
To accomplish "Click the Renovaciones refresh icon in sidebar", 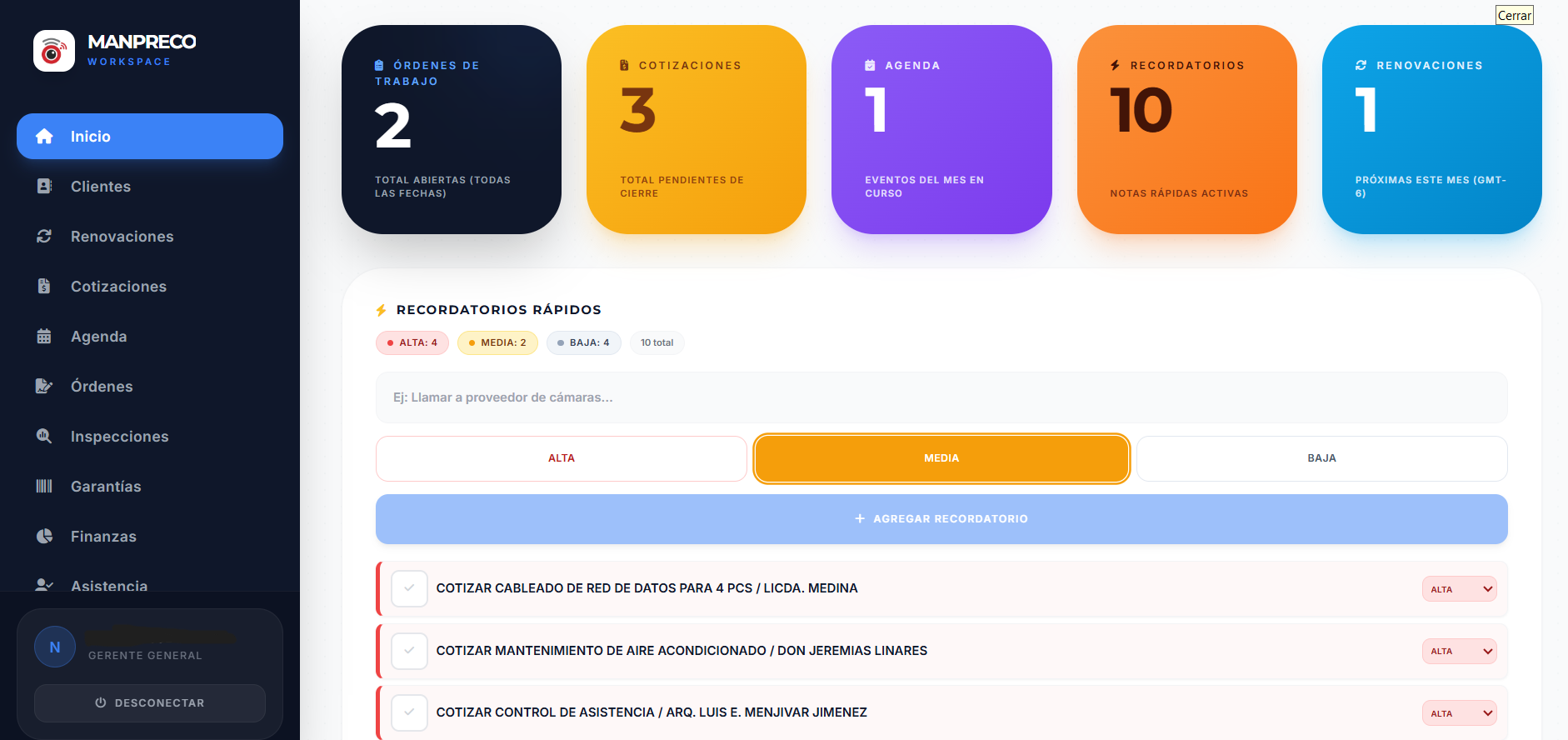I will click(x=44, y=236).
